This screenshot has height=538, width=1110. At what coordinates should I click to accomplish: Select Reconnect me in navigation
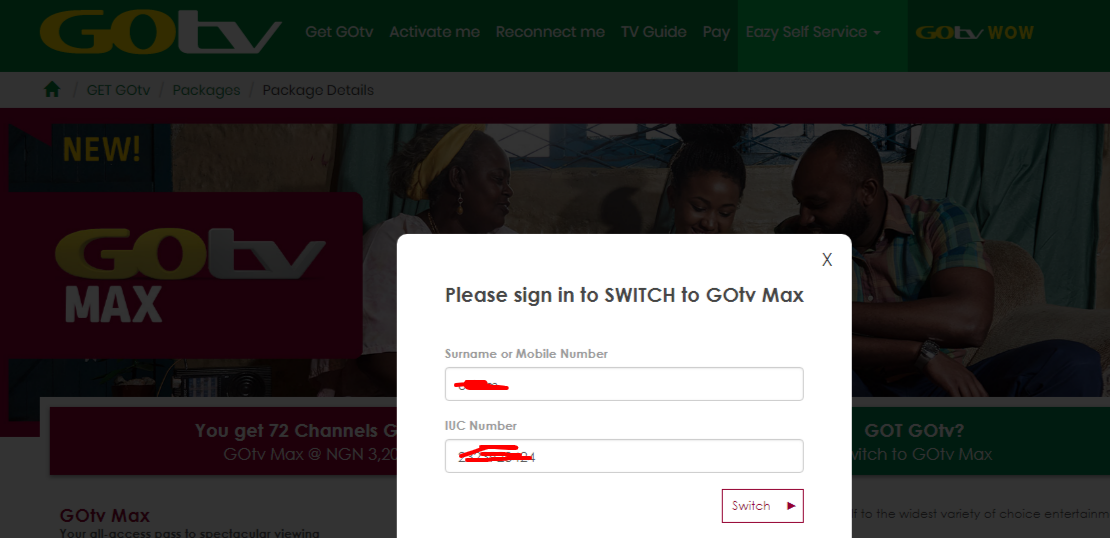point(550,32)
